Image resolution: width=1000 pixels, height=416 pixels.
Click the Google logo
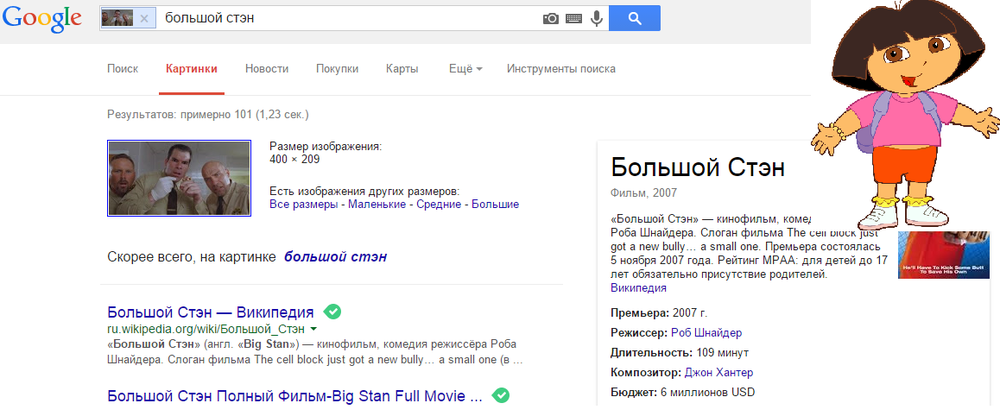pyautogui.click(x=44, y=18)
